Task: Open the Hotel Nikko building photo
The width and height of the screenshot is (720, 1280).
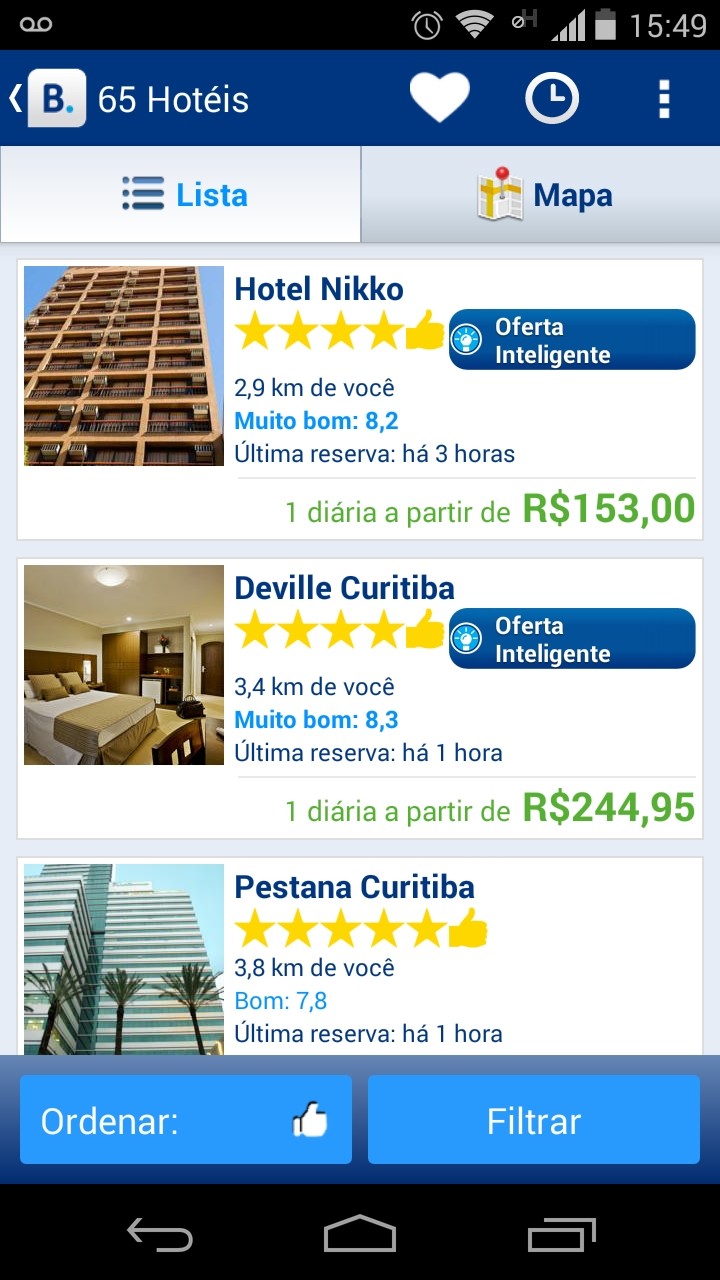Action: point(124,366)
